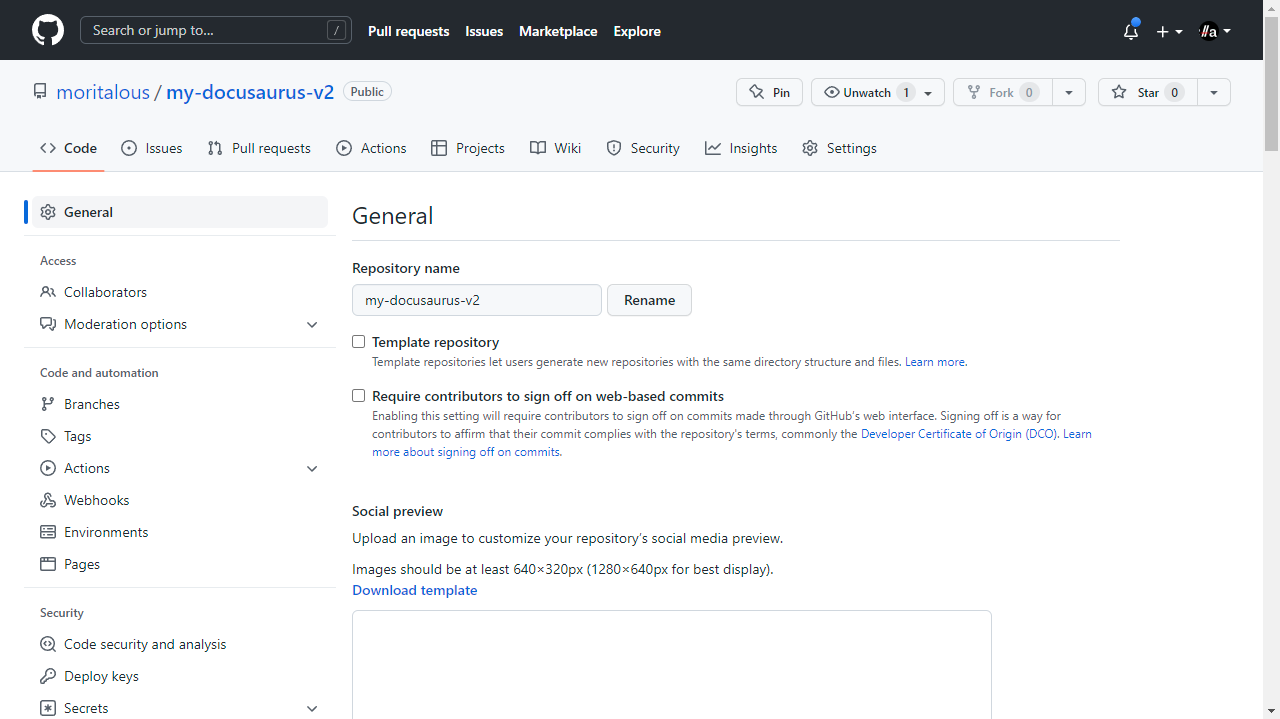Switch to the Insights tab
1280x719 pixels.
(x=741, y=148)
